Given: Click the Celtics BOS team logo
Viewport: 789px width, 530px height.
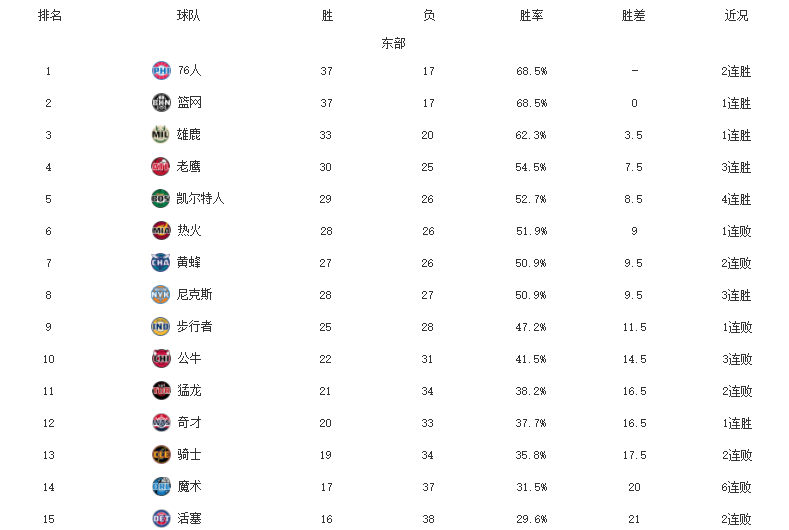Looking at the screenshot, I should pos(161,198).
